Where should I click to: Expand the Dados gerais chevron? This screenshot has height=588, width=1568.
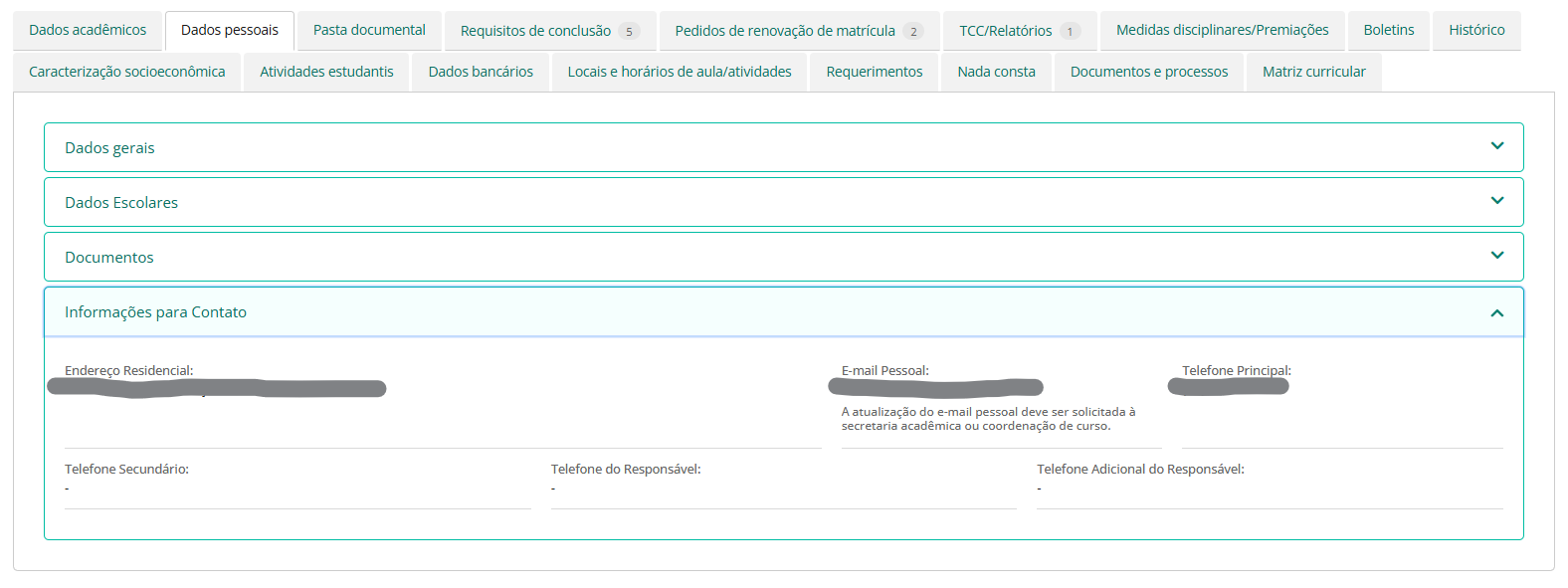(x=1496, y=147)
